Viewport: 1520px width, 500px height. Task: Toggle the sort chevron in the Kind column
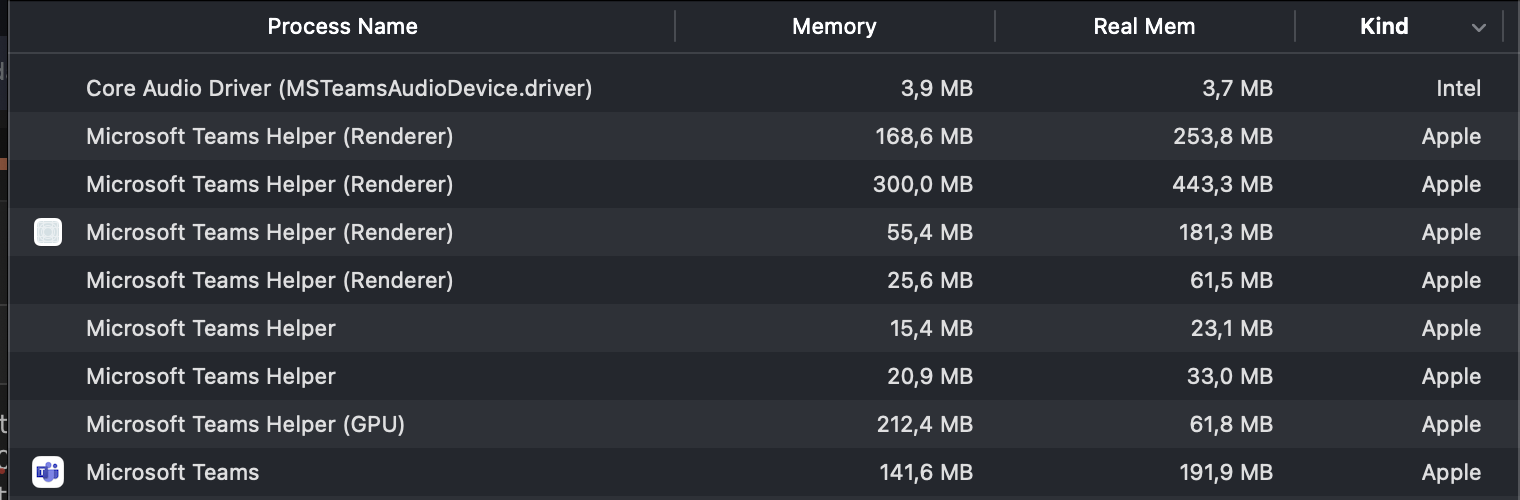1479,28
